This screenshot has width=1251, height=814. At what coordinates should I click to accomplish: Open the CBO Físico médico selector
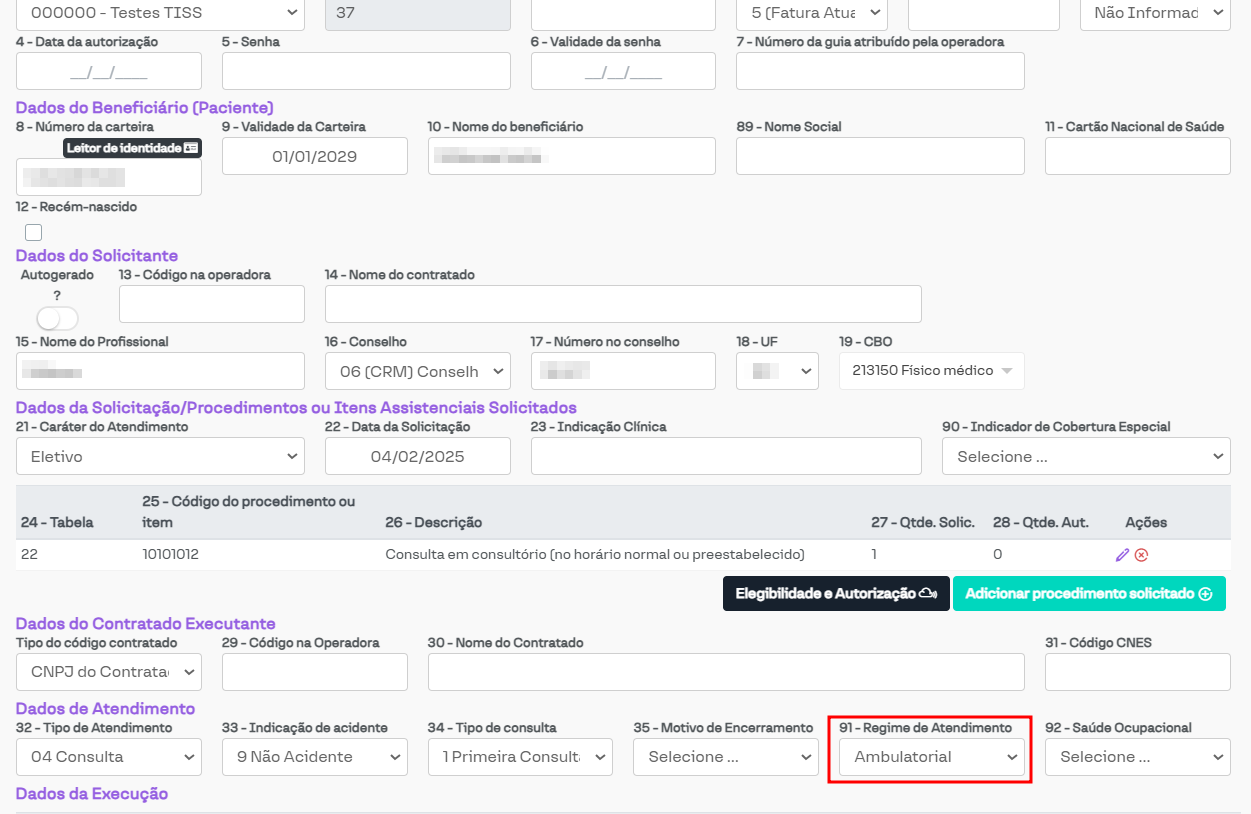(931, 371)
